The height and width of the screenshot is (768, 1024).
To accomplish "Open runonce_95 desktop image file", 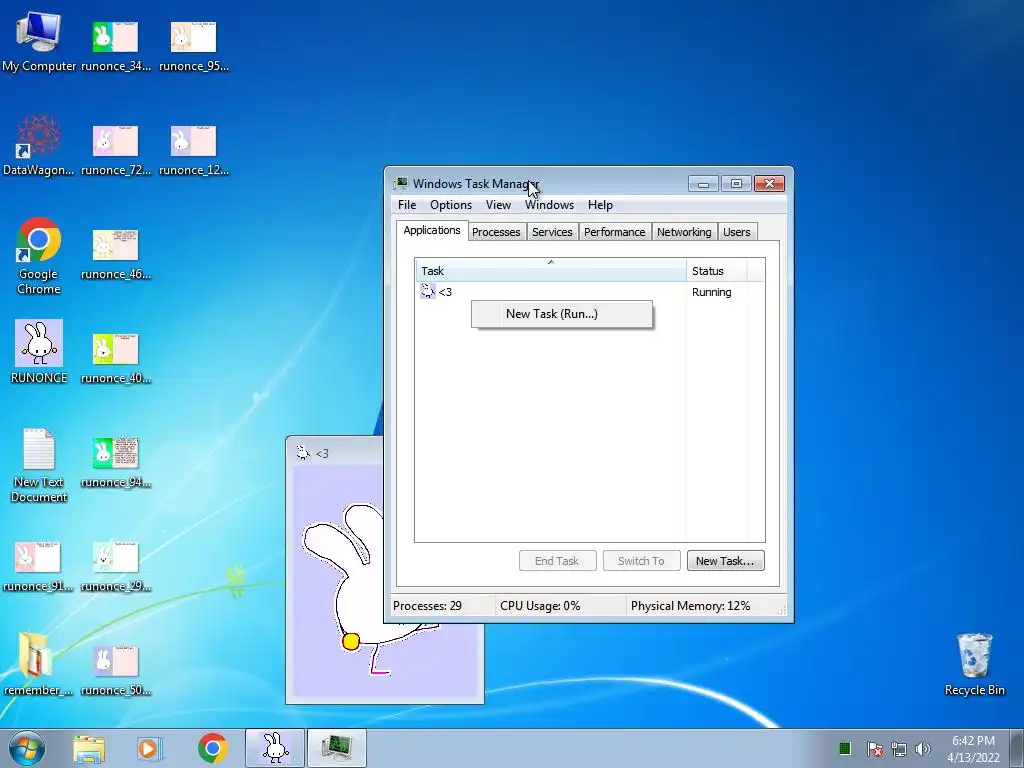I will coord(194,44).
